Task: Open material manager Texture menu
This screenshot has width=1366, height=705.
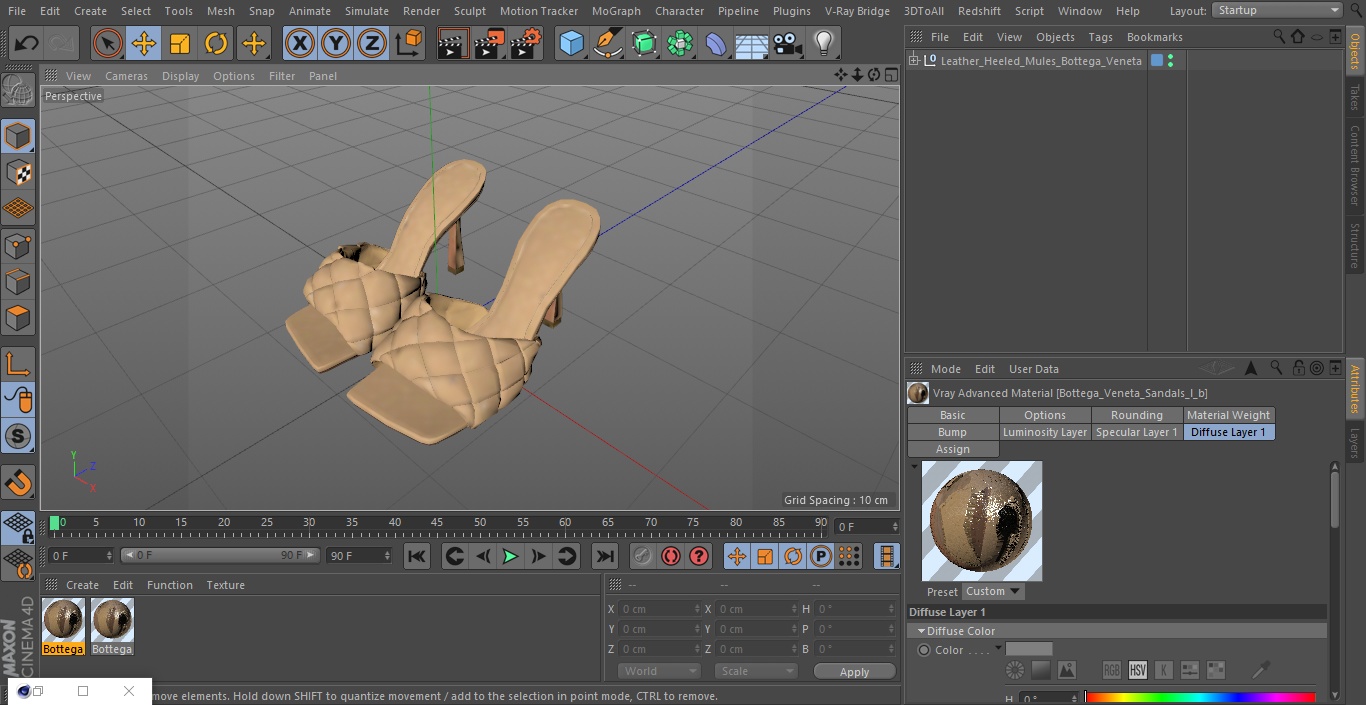Action: (226, 585)
